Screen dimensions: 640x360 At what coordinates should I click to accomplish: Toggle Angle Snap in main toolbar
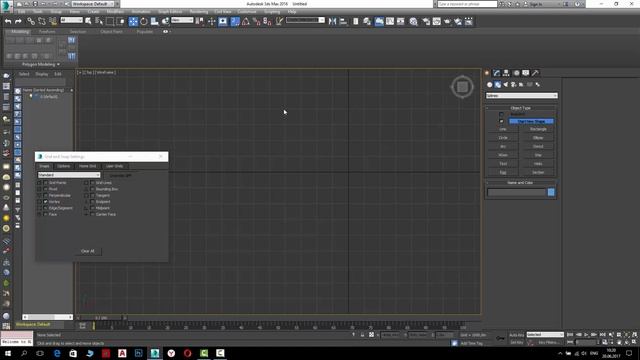246,21
